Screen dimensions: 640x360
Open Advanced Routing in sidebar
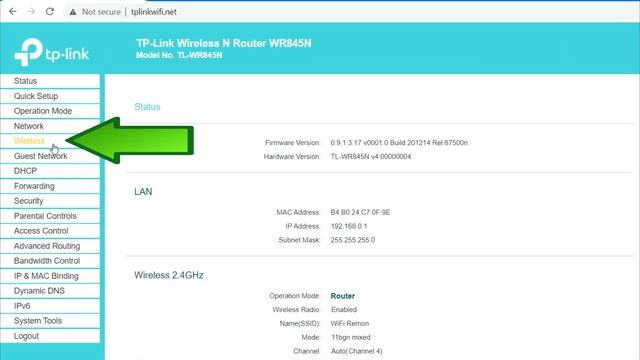coord(50,246)
